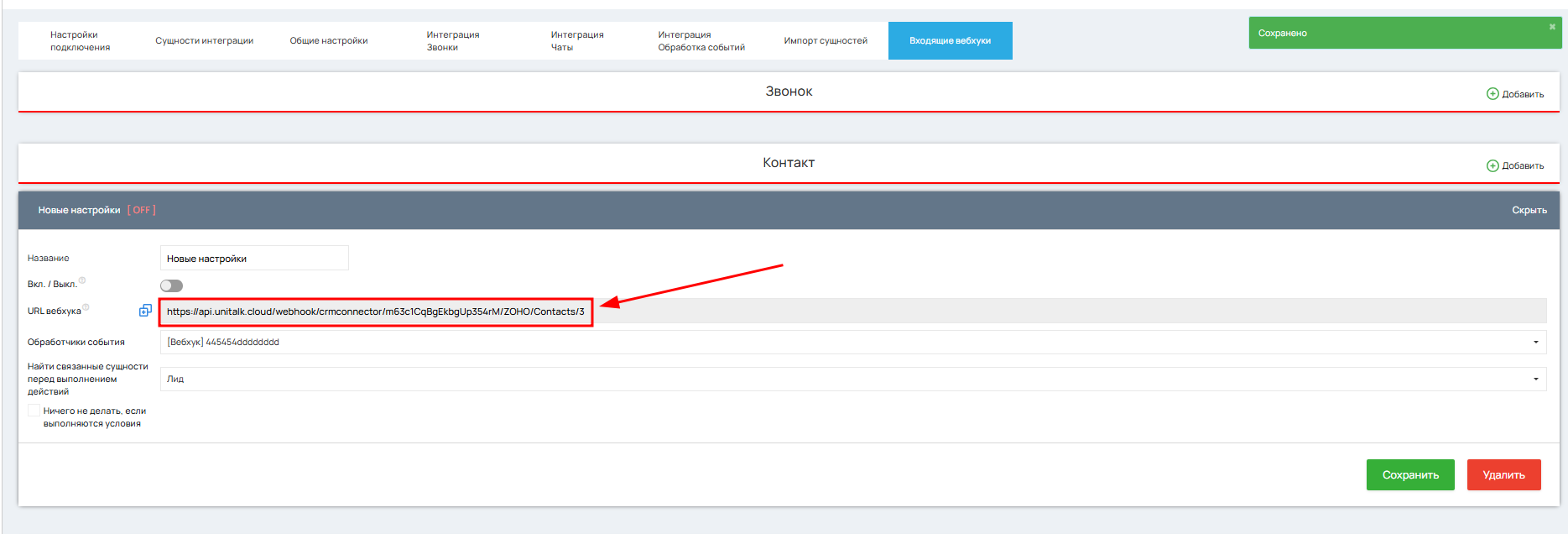Click the Название input field
Screen dimensions: 1568x534
coord(254,258)
